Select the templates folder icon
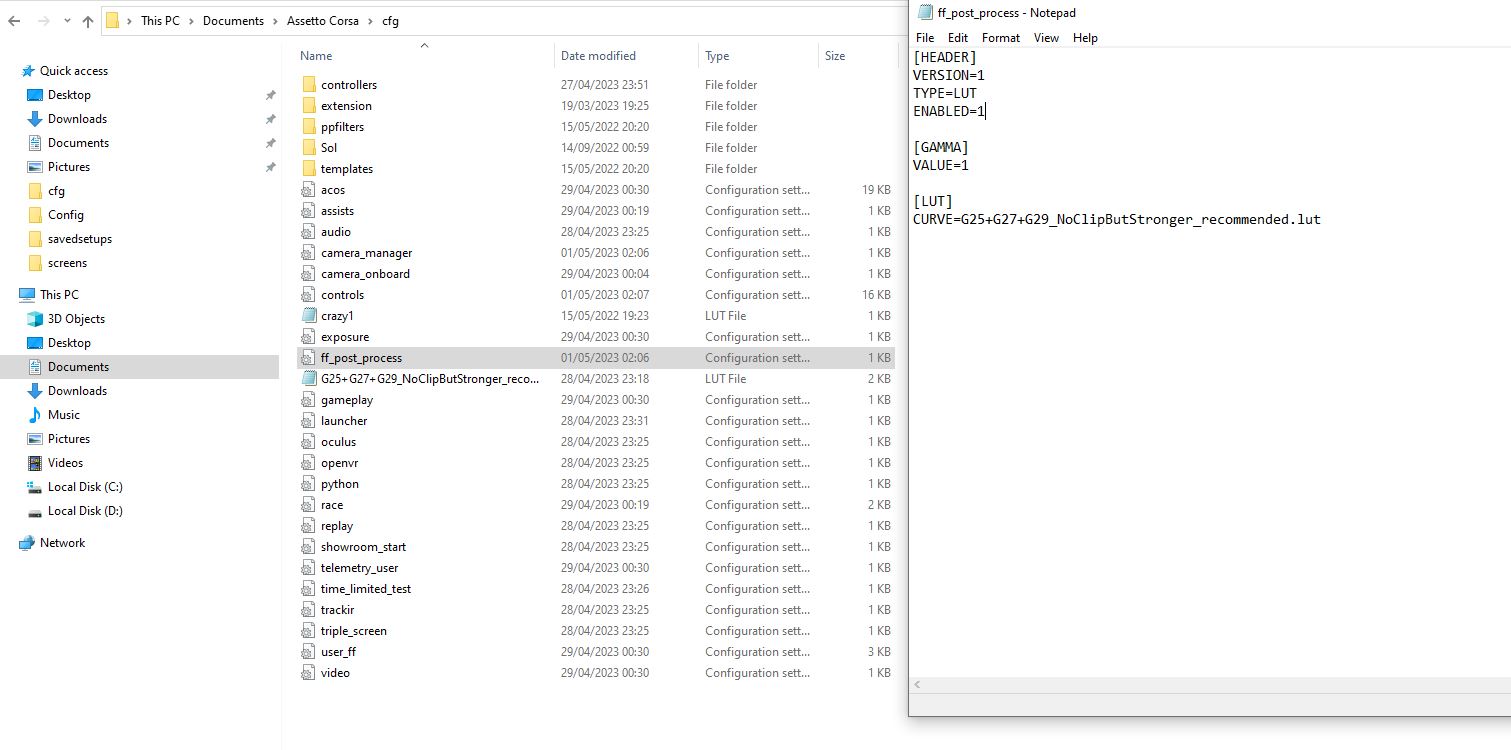The image size is (1511, 750). 309,169
